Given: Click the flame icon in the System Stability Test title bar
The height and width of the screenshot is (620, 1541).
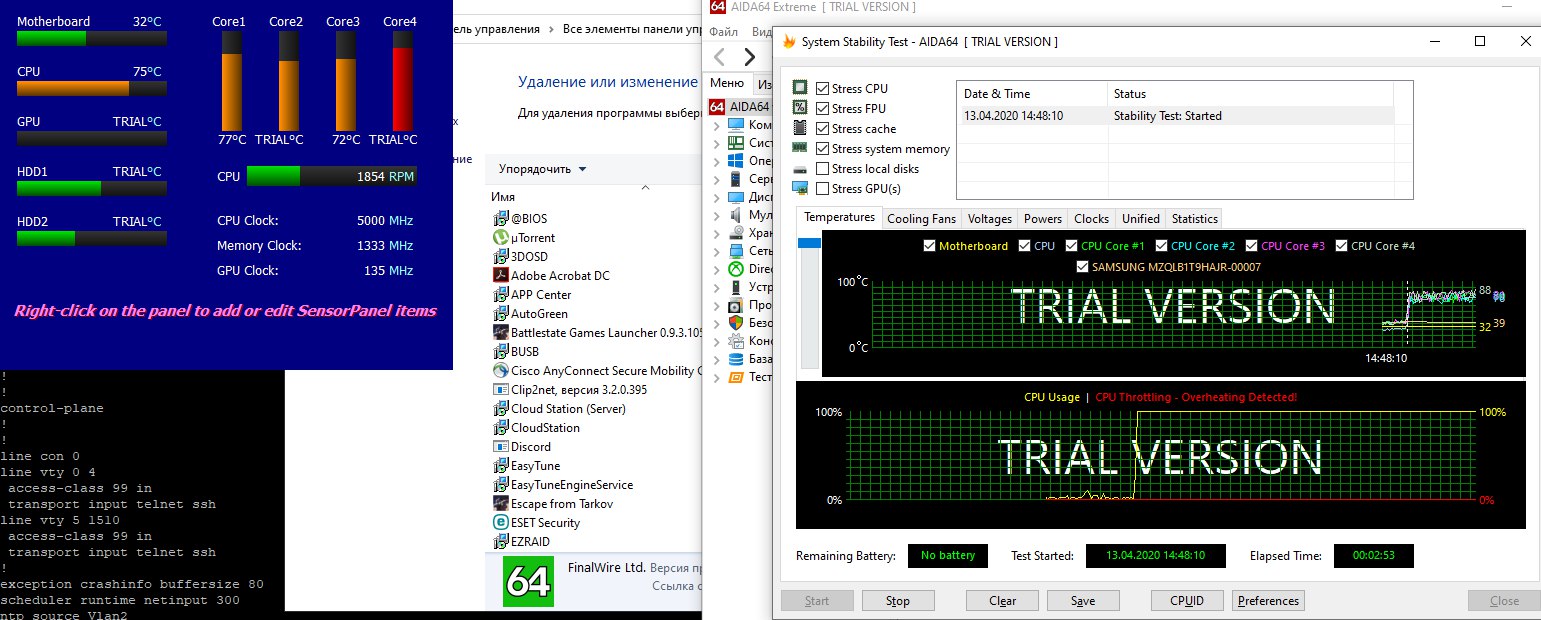Looking at the screenshot, I should tap(789, 42).
